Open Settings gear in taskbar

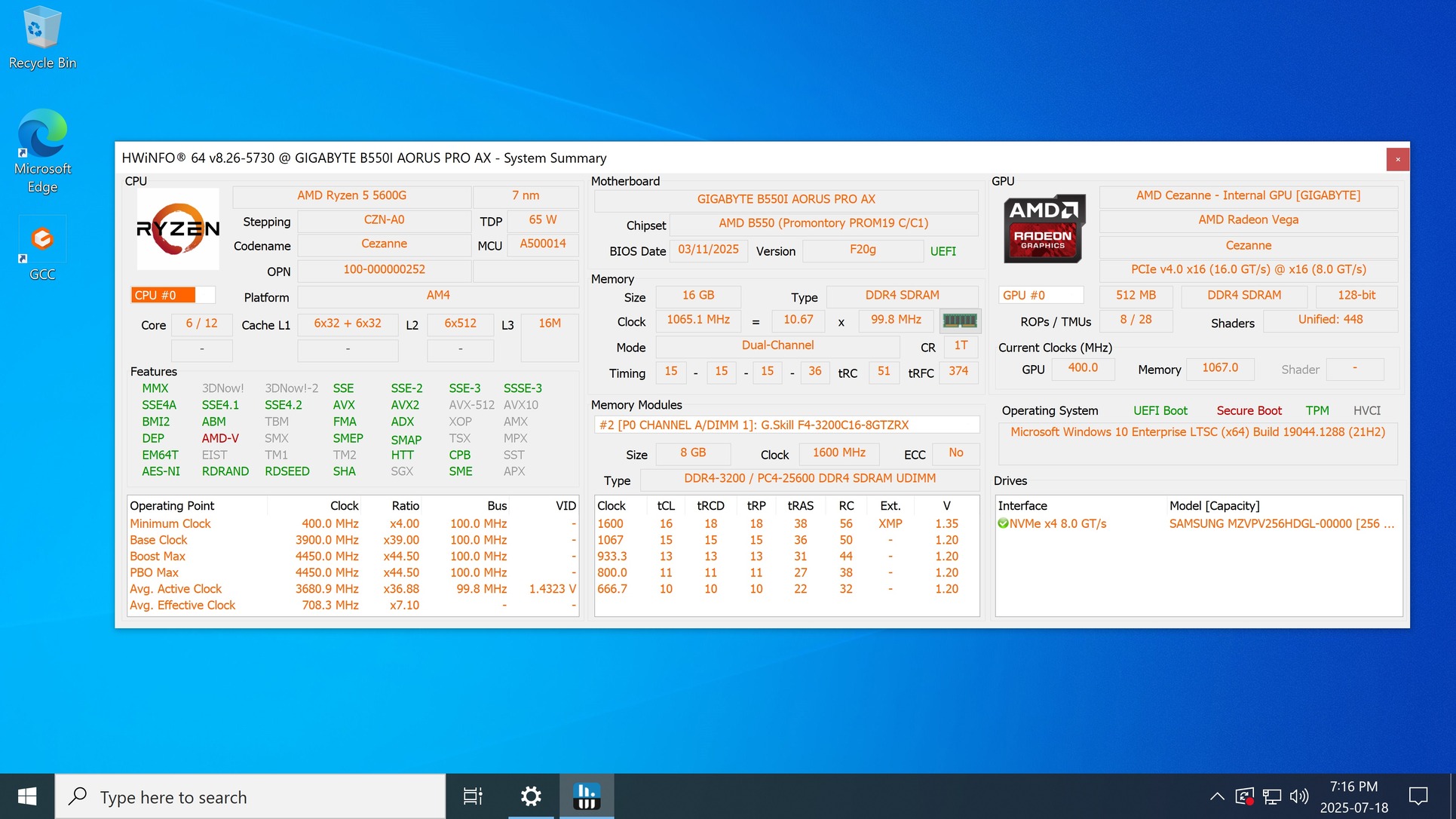point(531,796)
